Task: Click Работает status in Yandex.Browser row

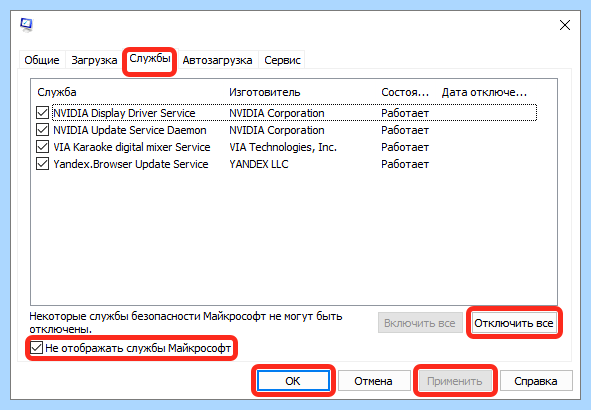Action: [405, 164]
